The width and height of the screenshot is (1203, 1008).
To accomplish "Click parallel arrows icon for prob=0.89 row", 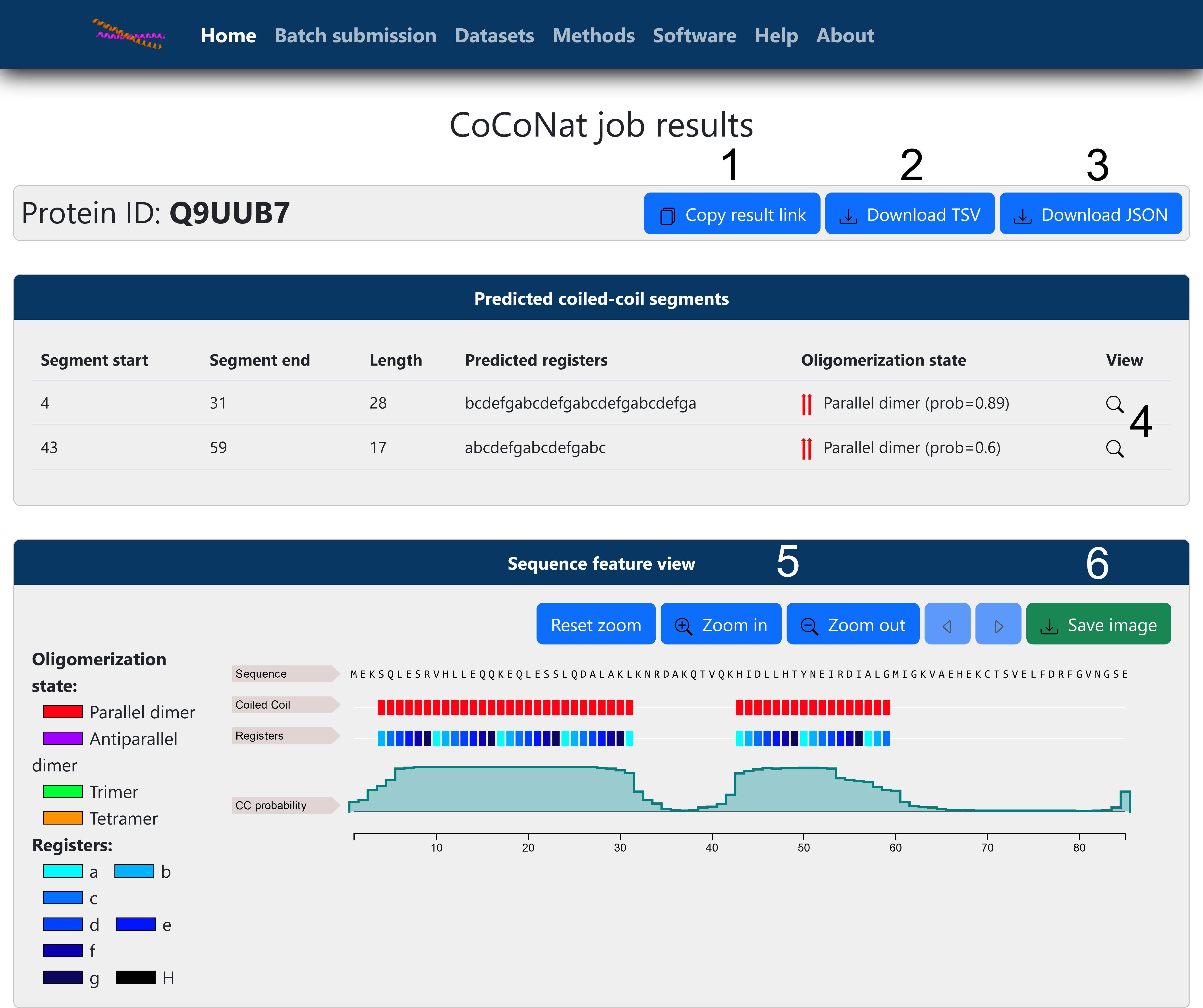I will coord(807,404).
